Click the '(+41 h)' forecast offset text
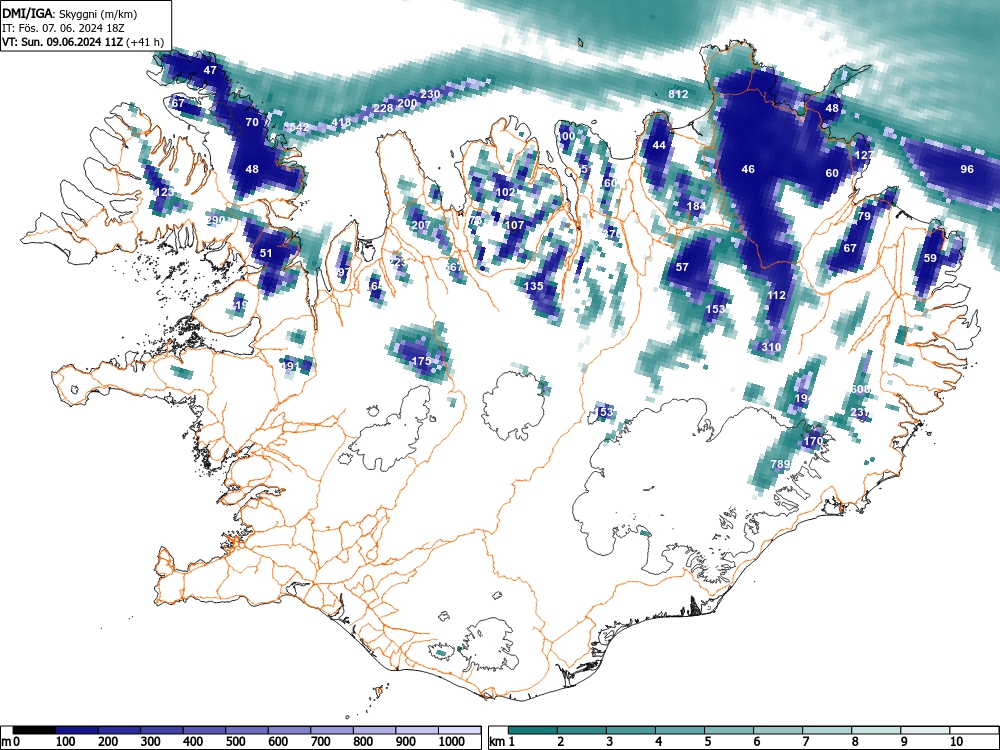 (145, 42)
